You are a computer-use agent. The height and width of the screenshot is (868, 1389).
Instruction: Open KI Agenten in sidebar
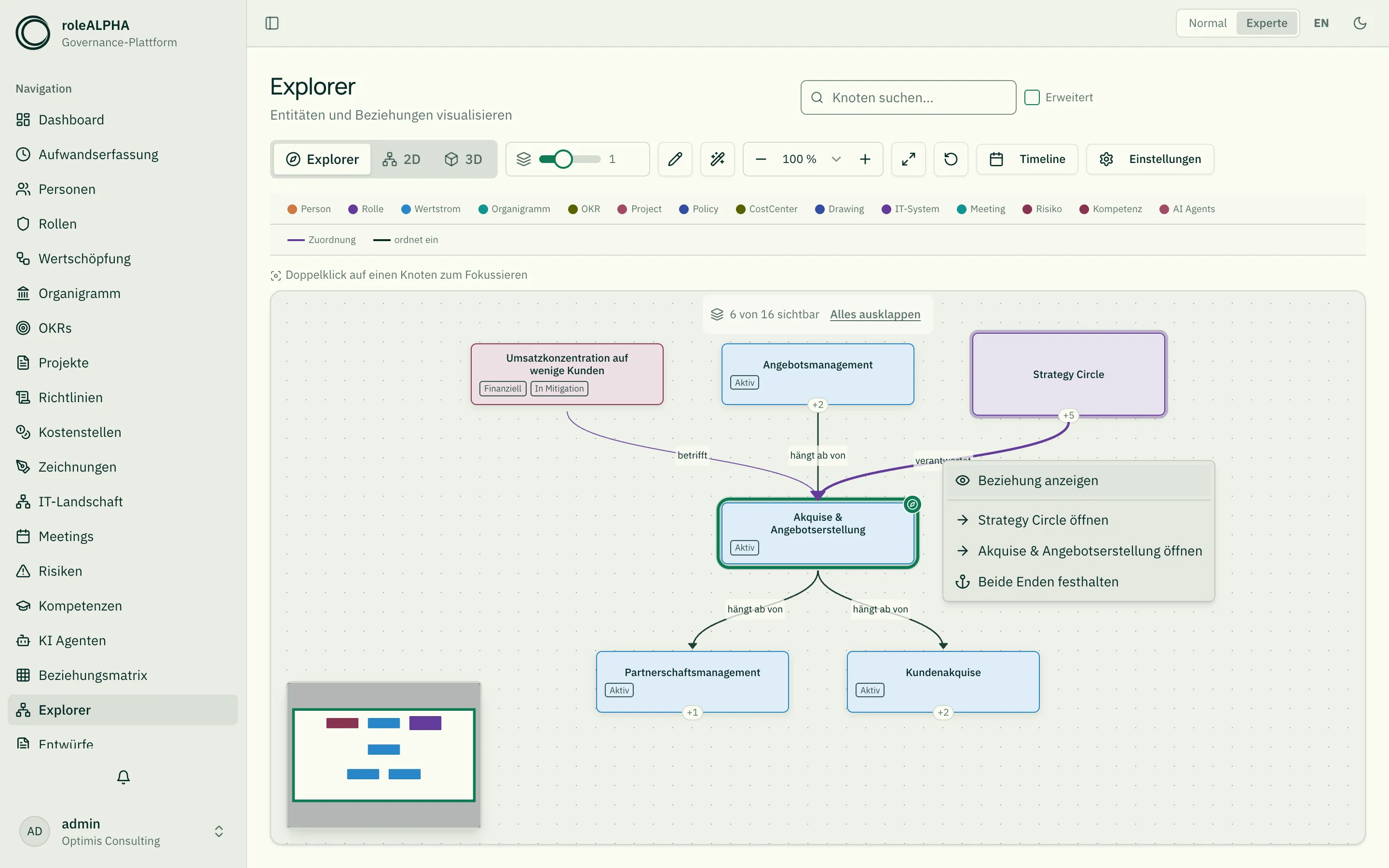(123, 641)
